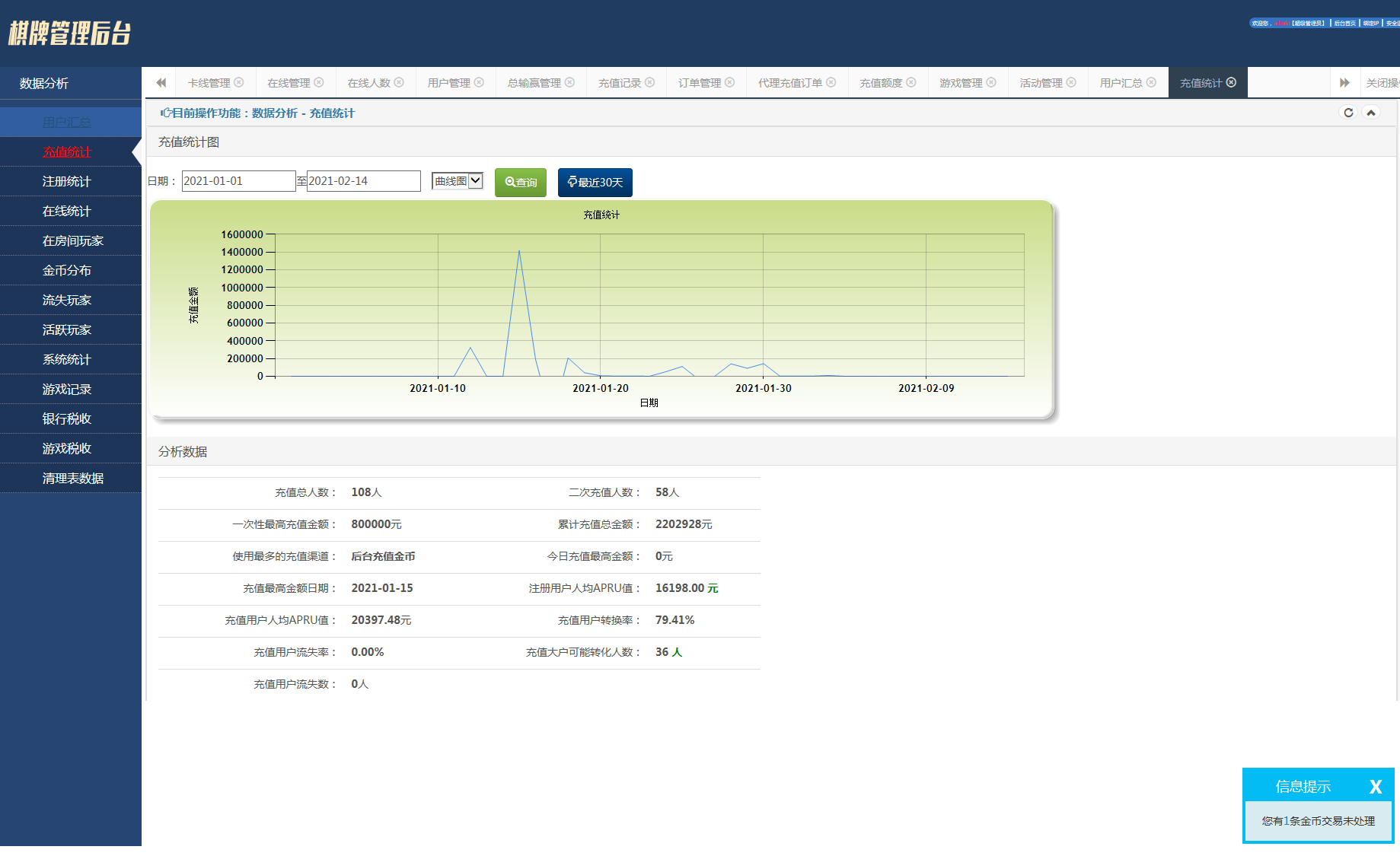Switch to the 充值记录 tab
The height and width of the screenshot is (856, 1400).
619,83
